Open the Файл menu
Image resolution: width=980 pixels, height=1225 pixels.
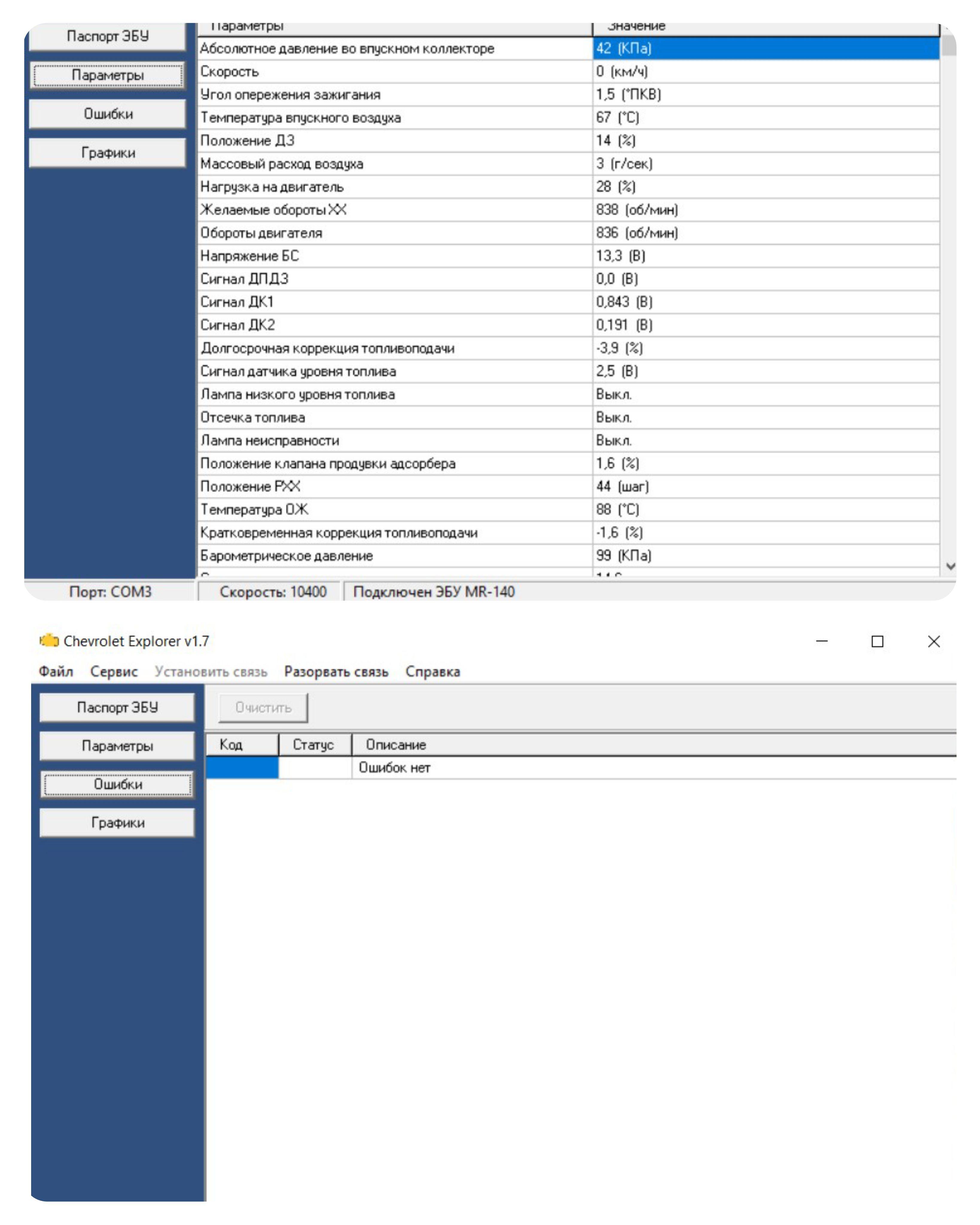coord(56,672)
